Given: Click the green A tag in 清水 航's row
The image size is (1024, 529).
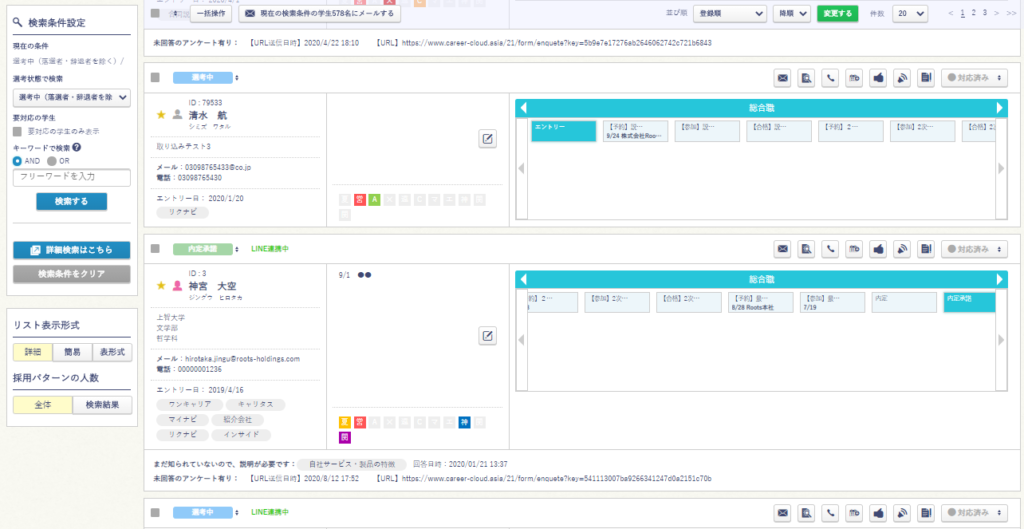Looking at the screenshot, I should (374, 200).
